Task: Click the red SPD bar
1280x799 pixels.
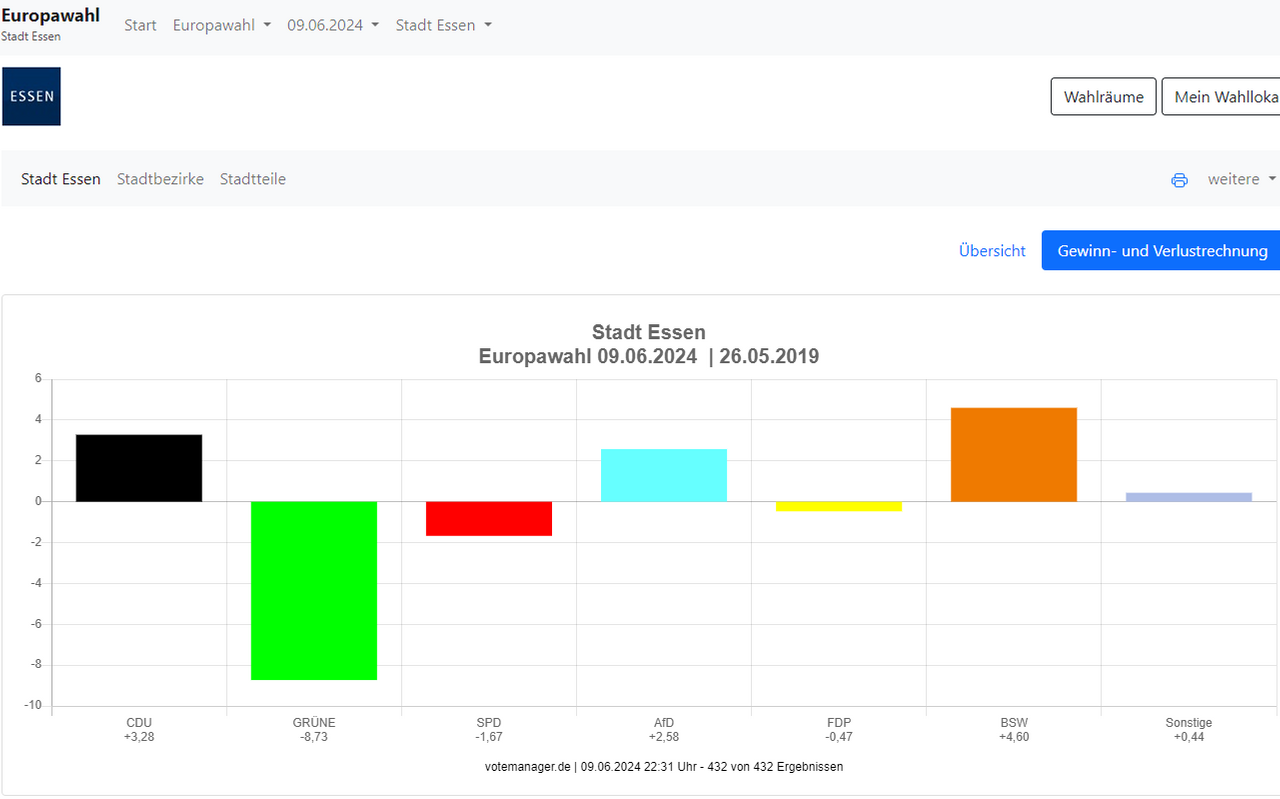Action: pos(489,518)
